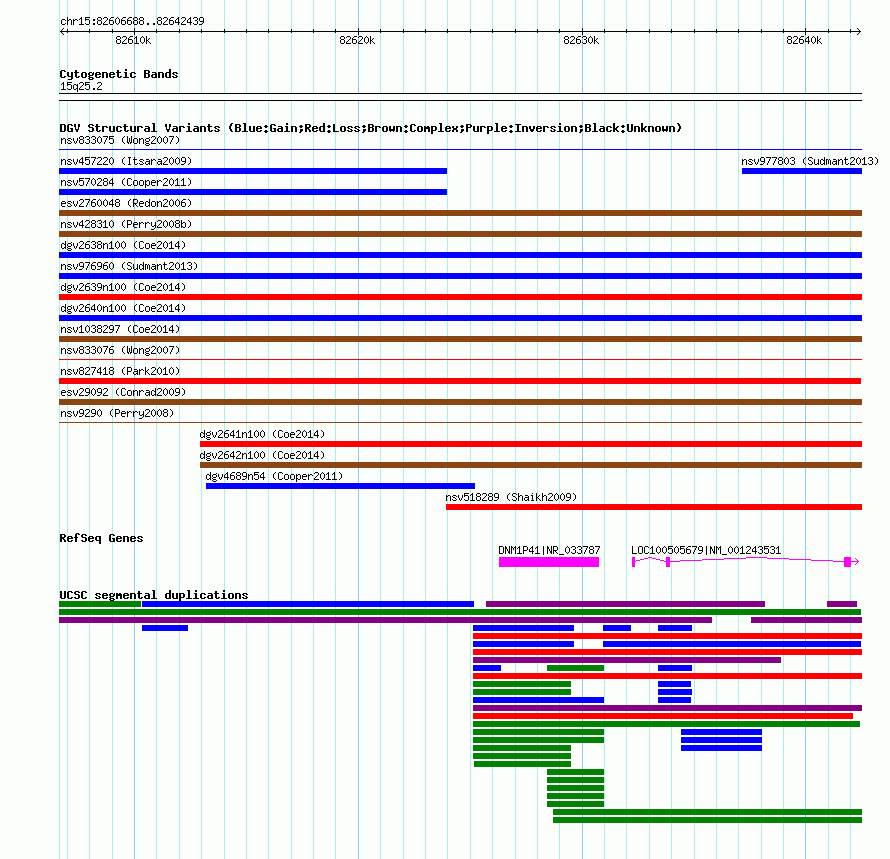Viewport: 890px width, 859px height.
Task: Click the UCSC segmental duplications track title
Action: (x=154, y=595)
